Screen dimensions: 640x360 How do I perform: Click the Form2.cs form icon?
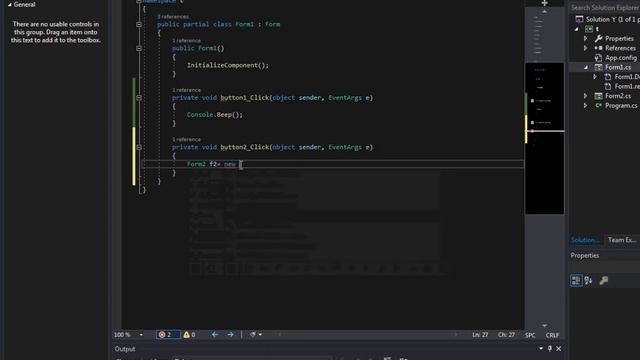pyautogui.click(x=598, y=96)
